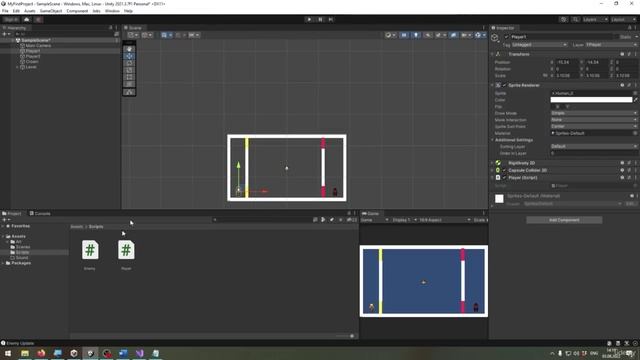The width and height of the screenshot is (640, 360).
Task: Toggle Capsule Collider 2D enabled checkbox
Action: coord(504,170)
